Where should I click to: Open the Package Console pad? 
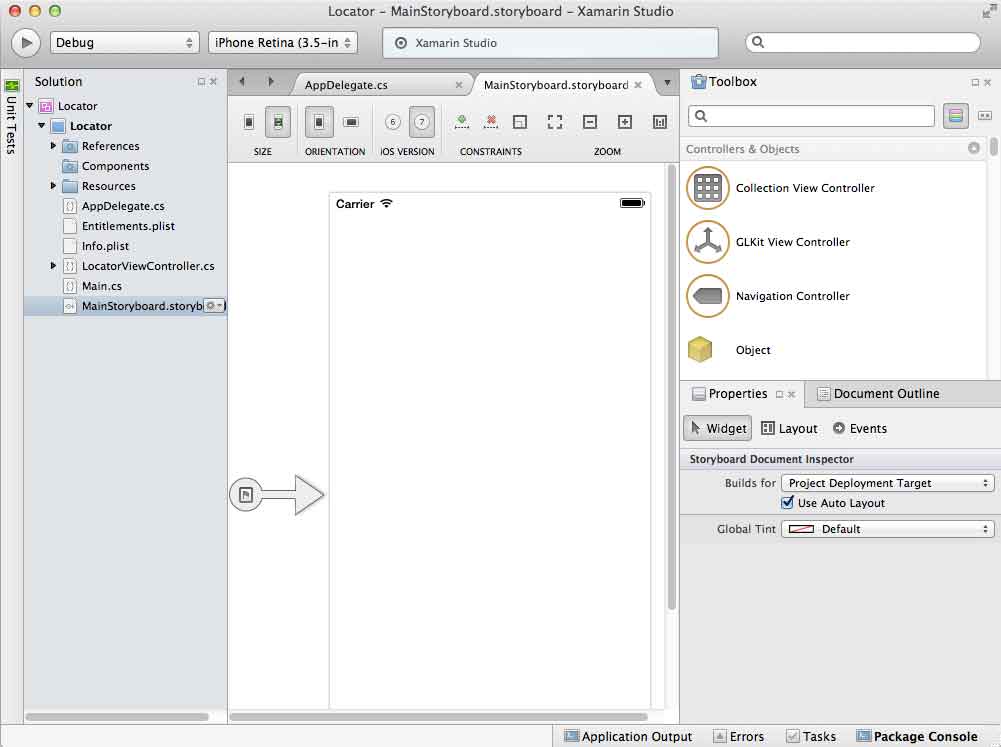pyautogui.click(x=917, y=736)
